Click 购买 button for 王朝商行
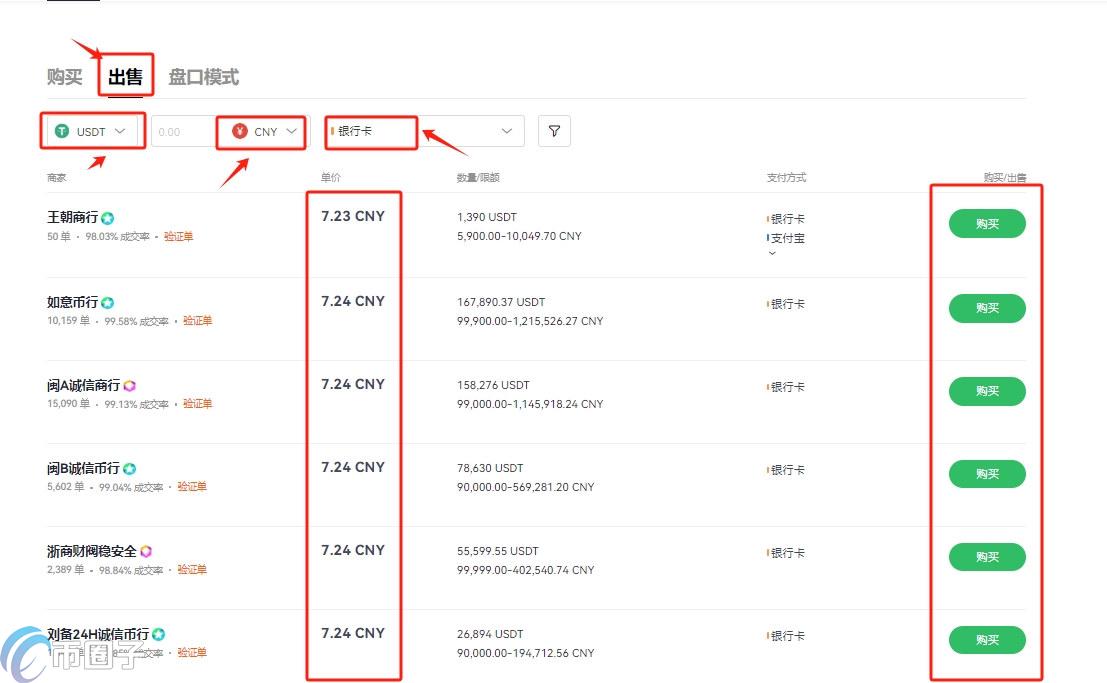This screenshot has height=683, width=1107. pos(987,224)
